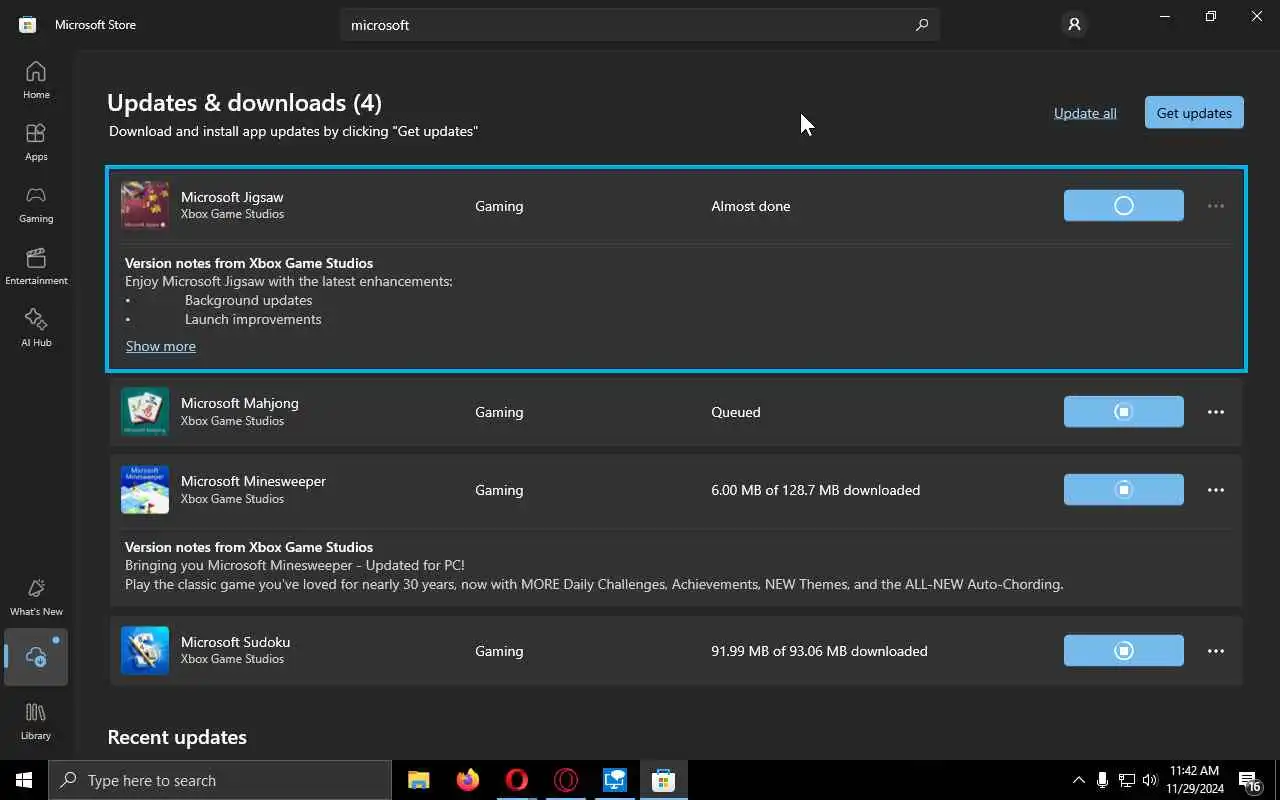Open the Gaming section in sidebar
This screenshot has width=1280, height=800.
pyautogui.click(x=36, y=204)
